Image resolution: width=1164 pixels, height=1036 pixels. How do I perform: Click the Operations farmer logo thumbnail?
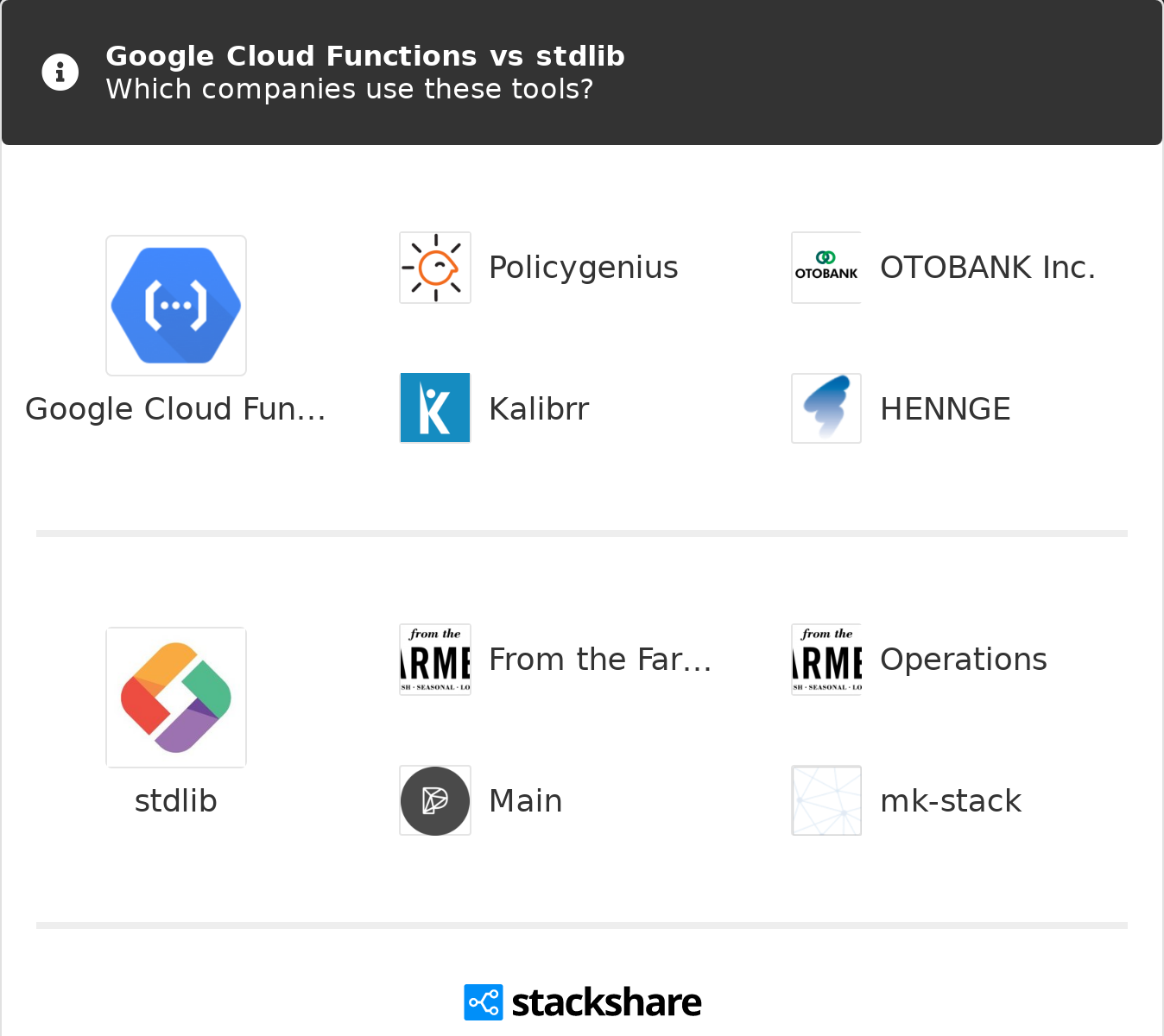[826, 660]
